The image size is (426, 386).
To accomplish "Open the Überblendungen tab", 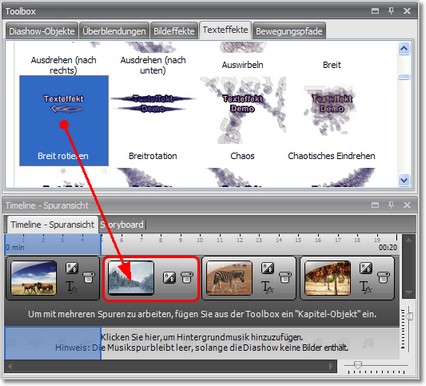I will (114, 31).
